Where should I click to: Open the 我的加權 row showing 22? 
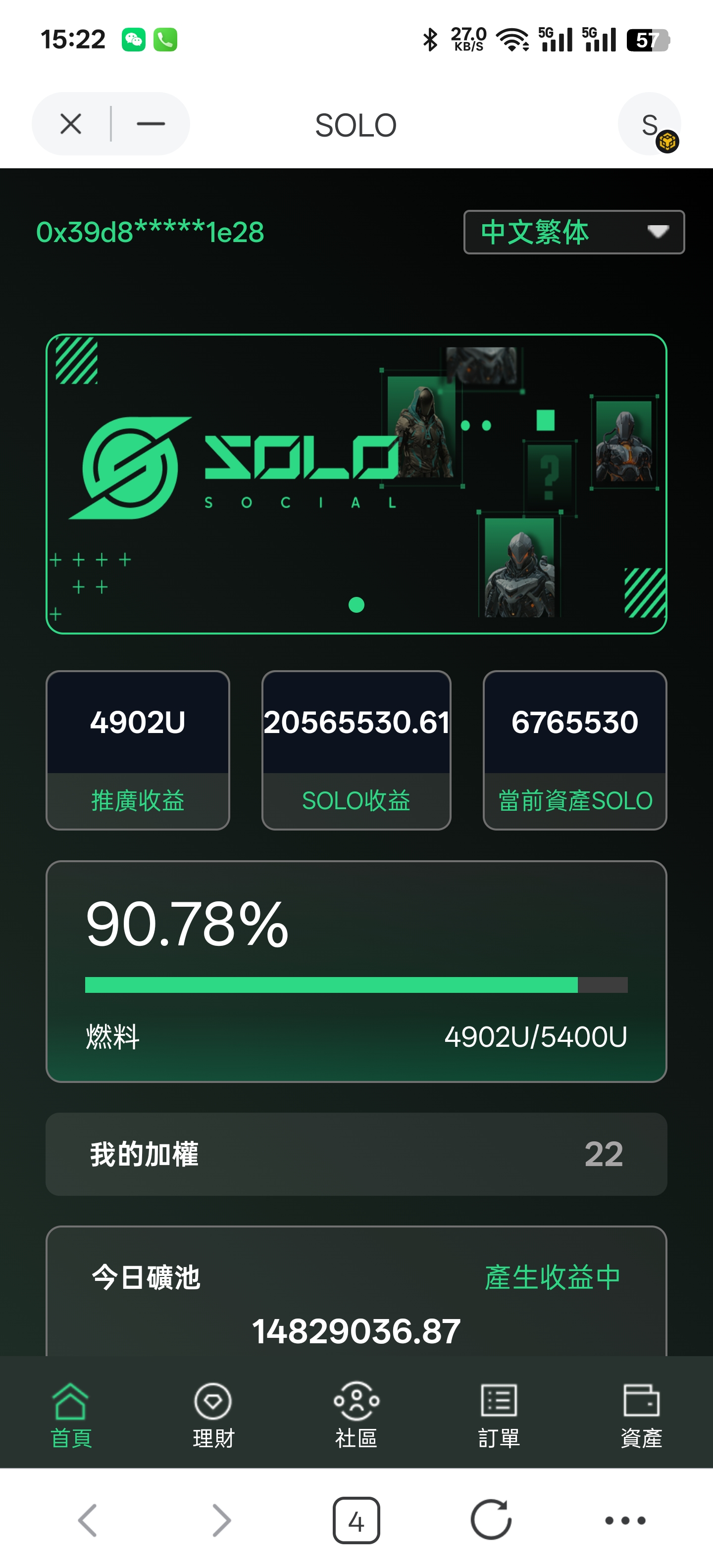[x=356, y=1154]
